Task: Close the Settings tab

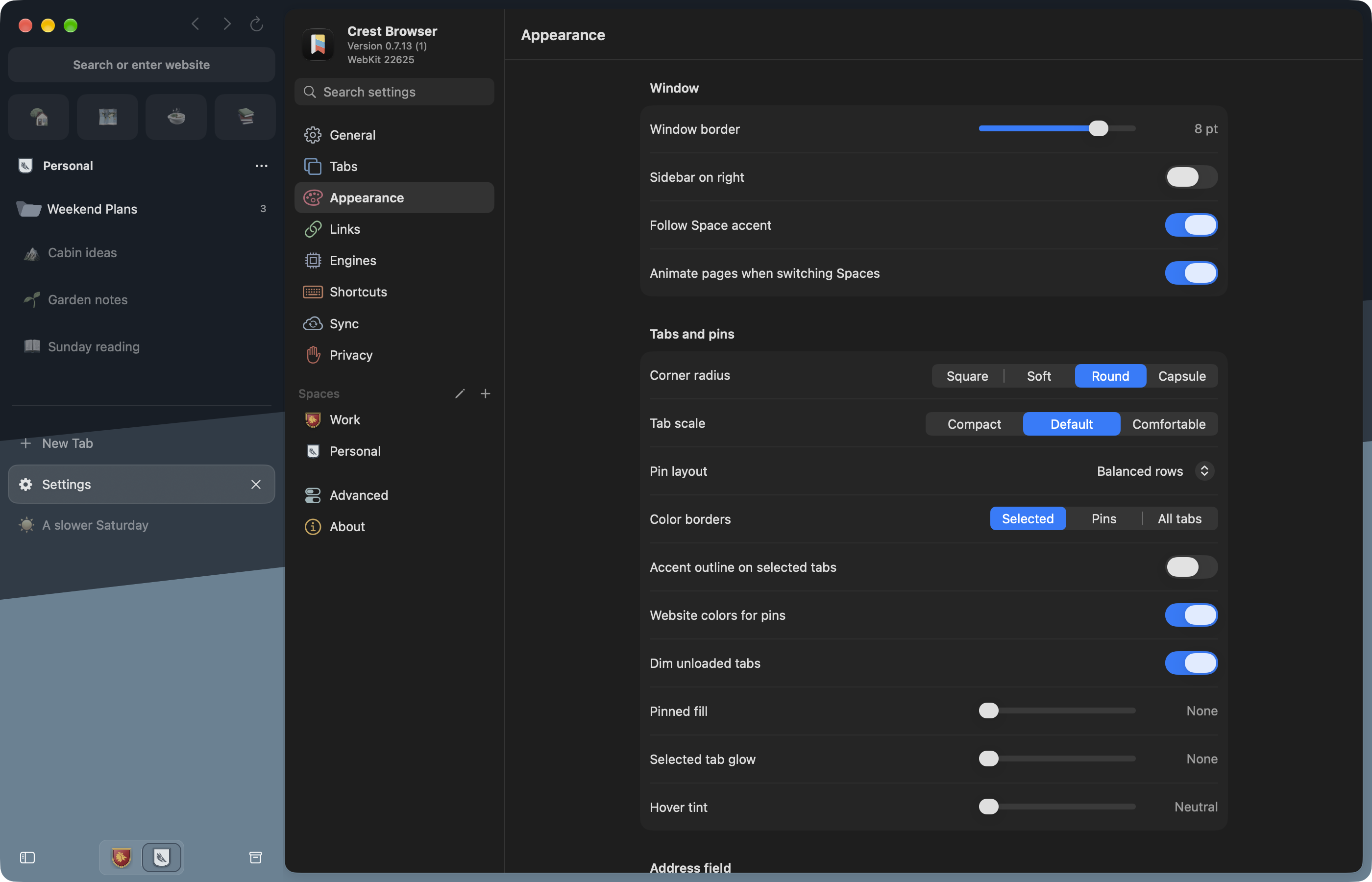Action: click(256, 485)
